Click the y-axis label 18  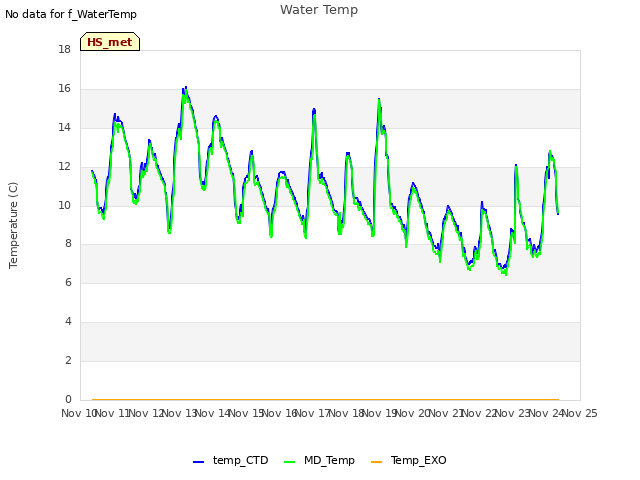(64, 50)
